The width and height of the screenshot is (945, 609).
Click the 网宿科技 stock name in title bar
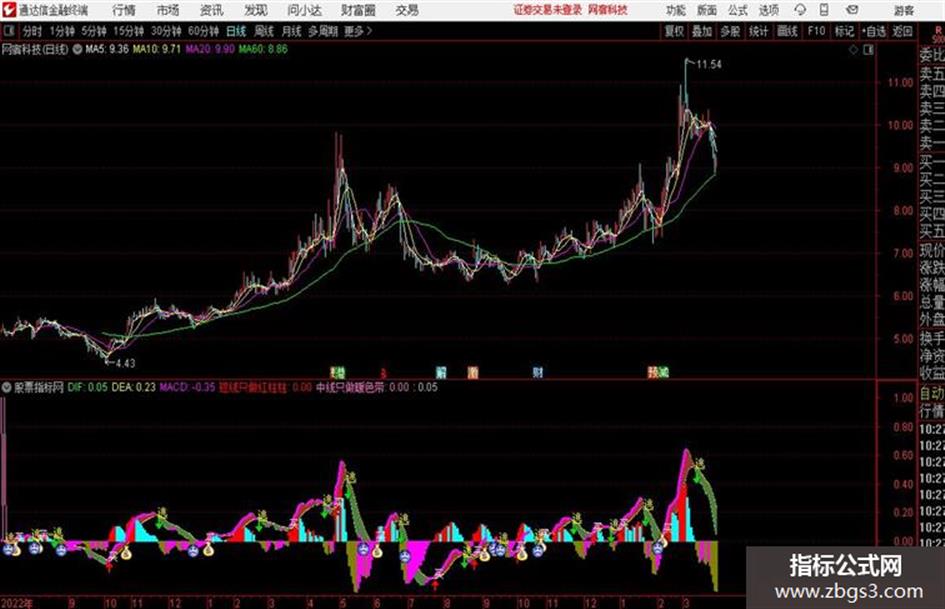coord(608,10)
